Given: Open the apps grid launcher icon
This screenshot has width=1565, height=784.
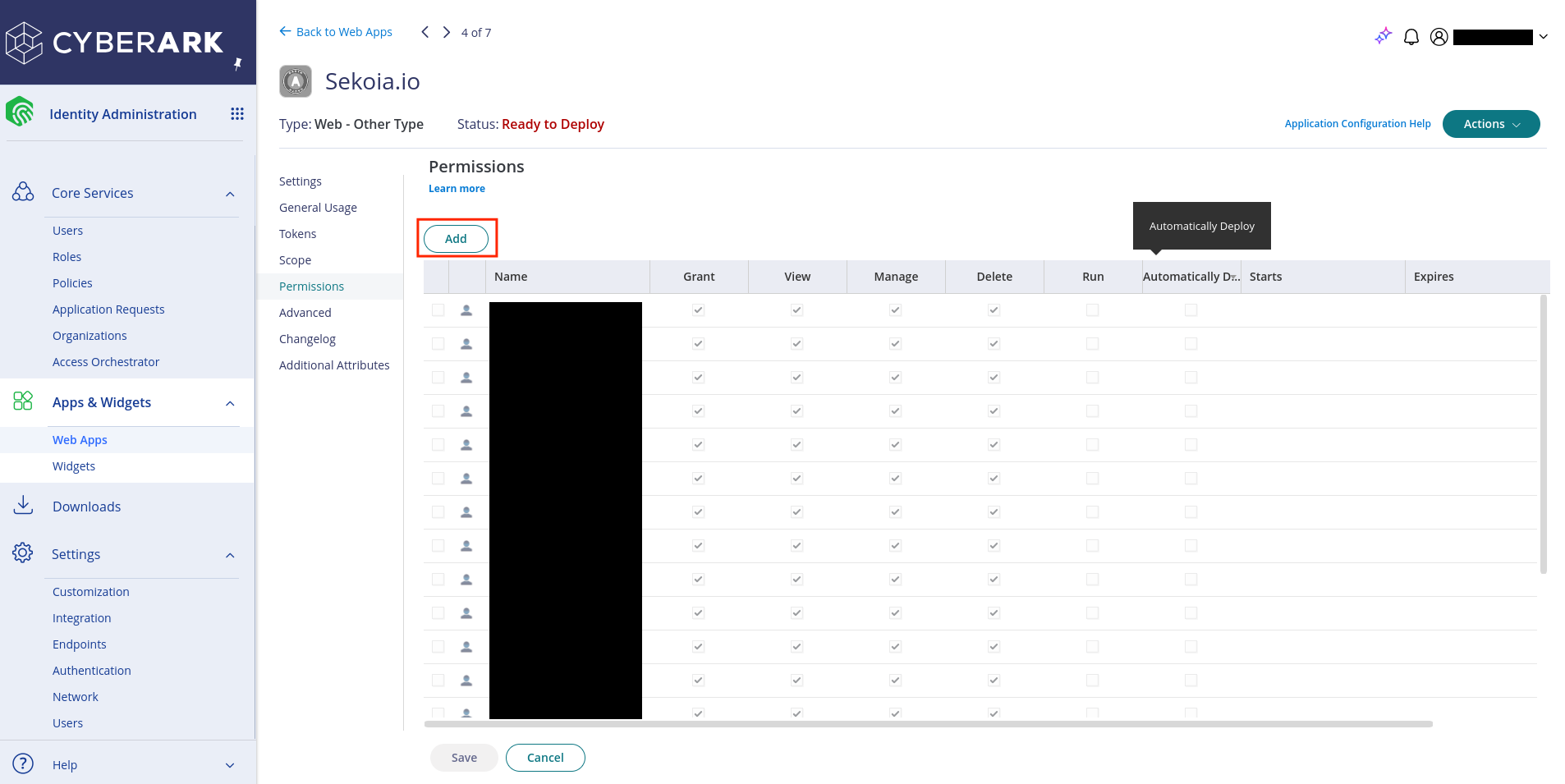Looking at the screenshot, I should click(237, 114).
